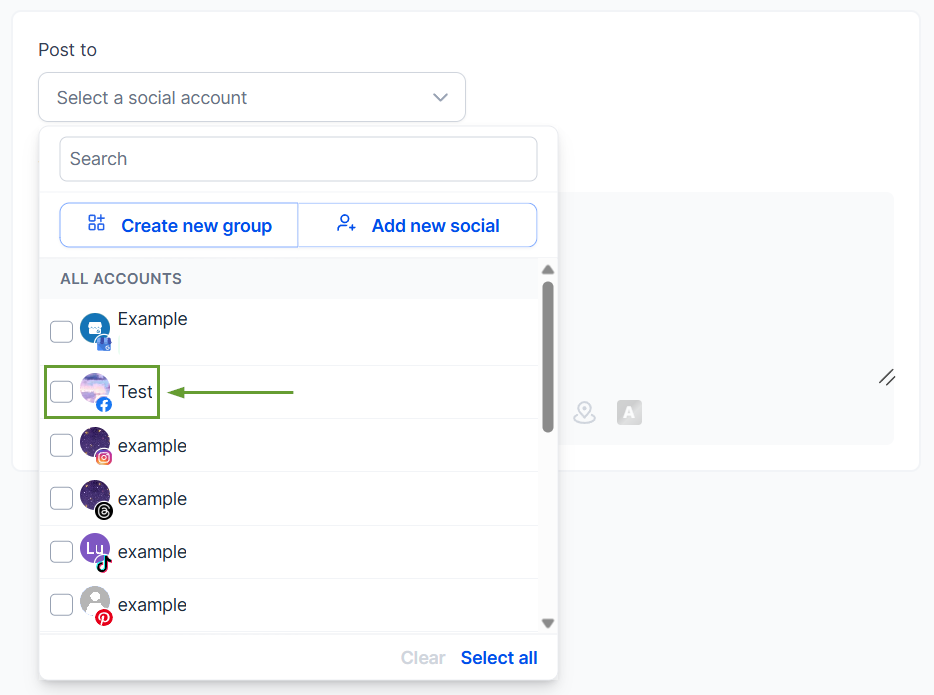Click the scrollbar up arrow in the accounts list
Viewport: 934px width, 695px height.
(x=548, y=270)
